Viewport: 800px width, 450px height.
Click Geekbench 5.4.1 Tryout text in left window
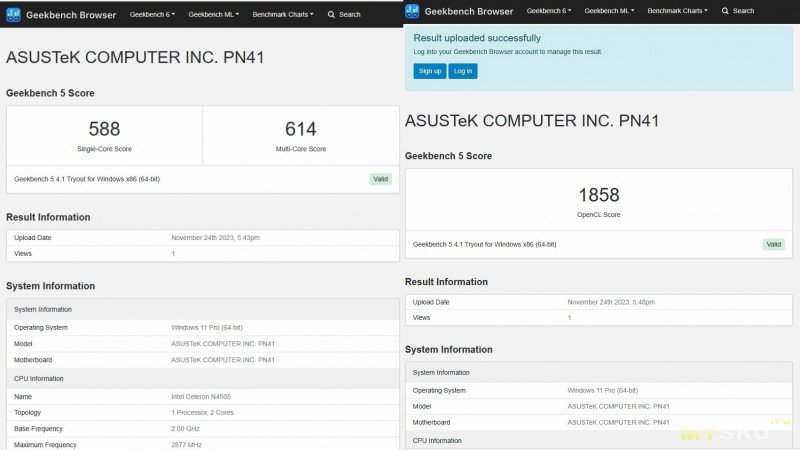click(x=87, y=179)
